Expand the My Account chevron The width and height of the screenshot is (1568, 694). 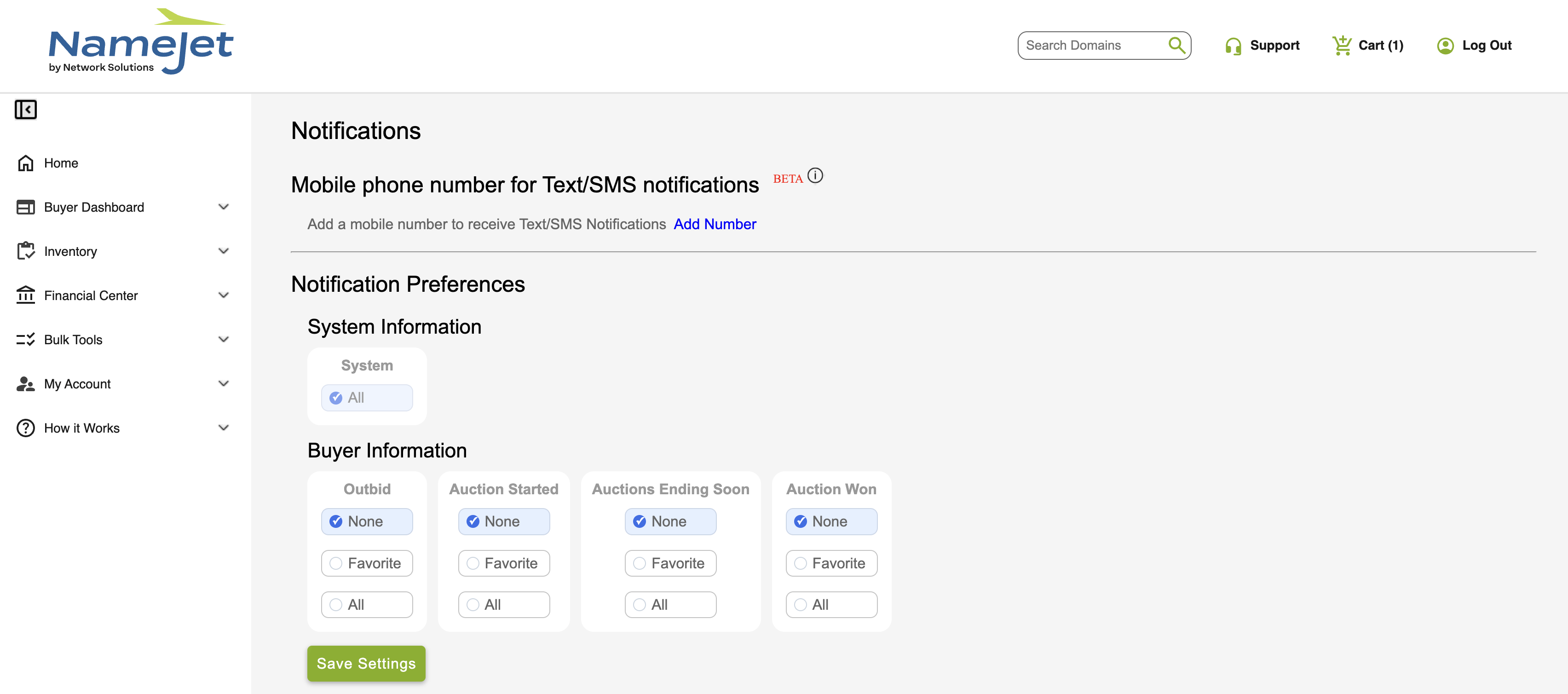(x=224, y=383)
